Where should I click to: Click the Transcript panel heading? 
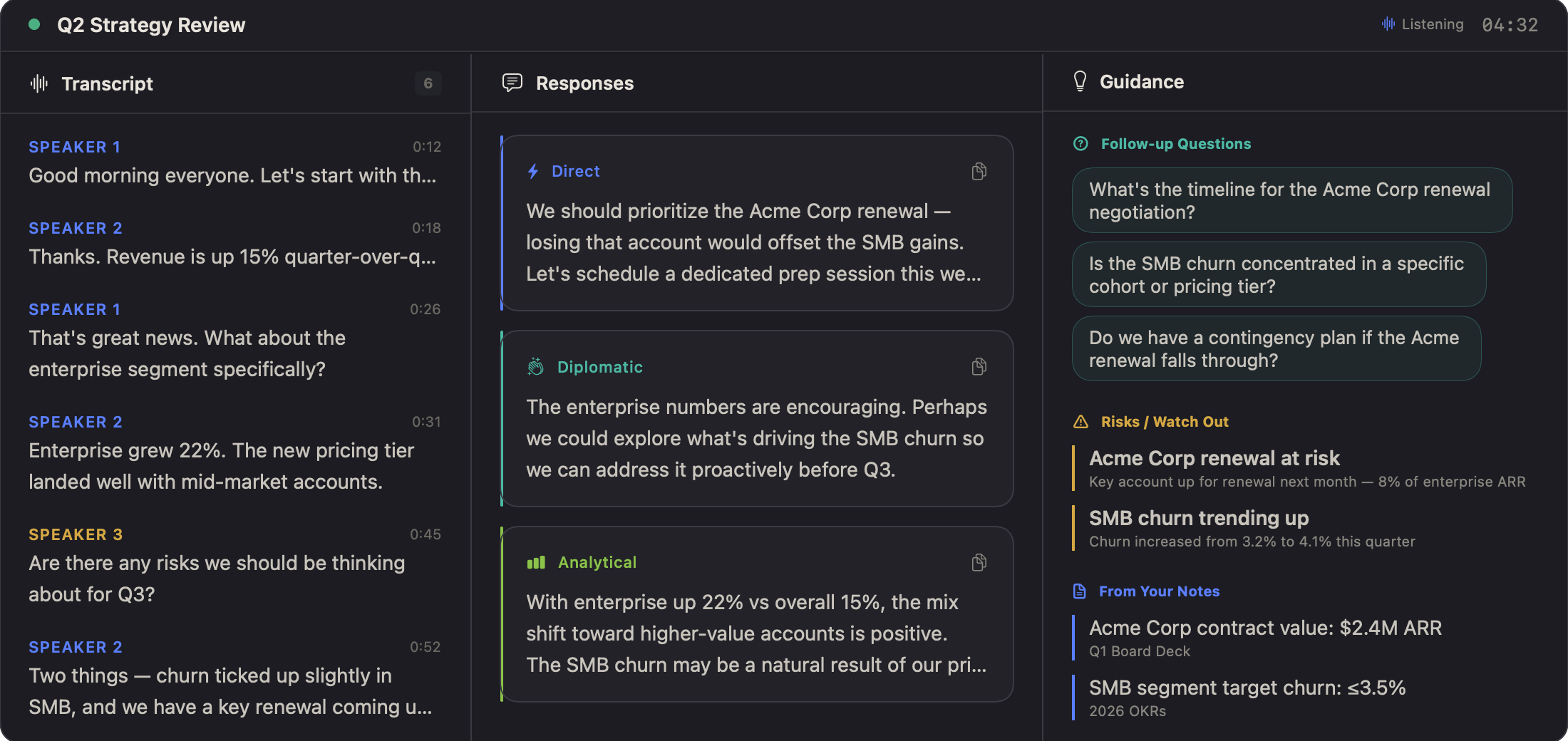point(107,83)
